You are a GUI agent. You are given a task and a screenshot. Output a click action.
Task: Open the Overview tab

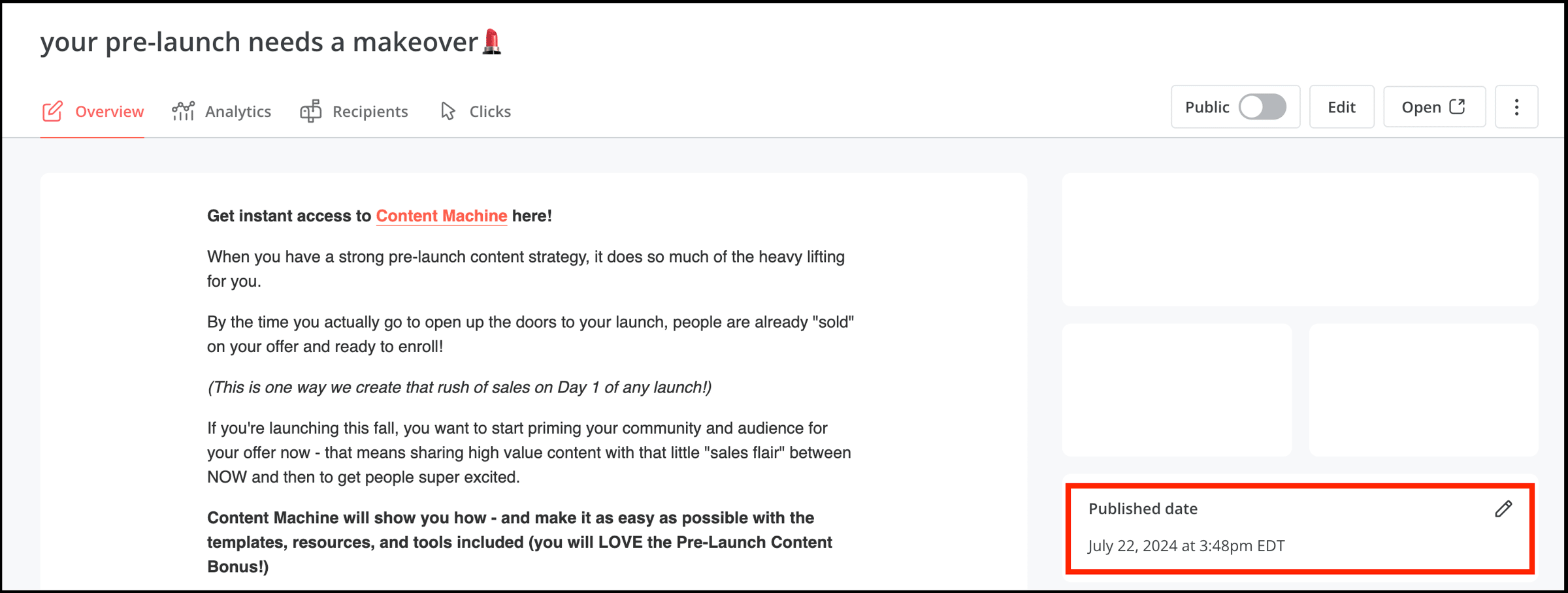point(93,111)
